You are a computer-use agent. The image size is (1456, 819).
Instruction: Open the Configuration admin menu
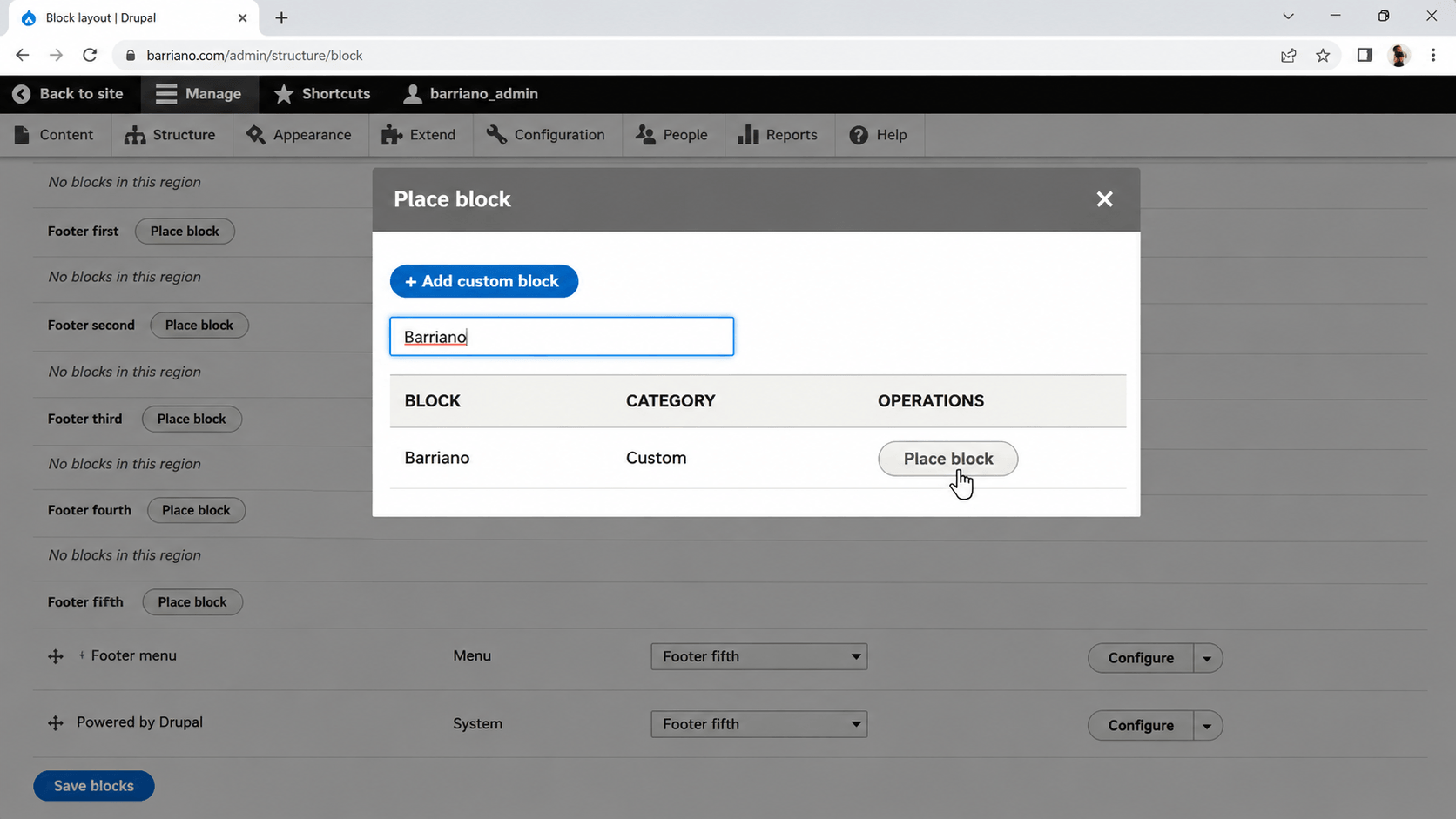pos(546,135)
